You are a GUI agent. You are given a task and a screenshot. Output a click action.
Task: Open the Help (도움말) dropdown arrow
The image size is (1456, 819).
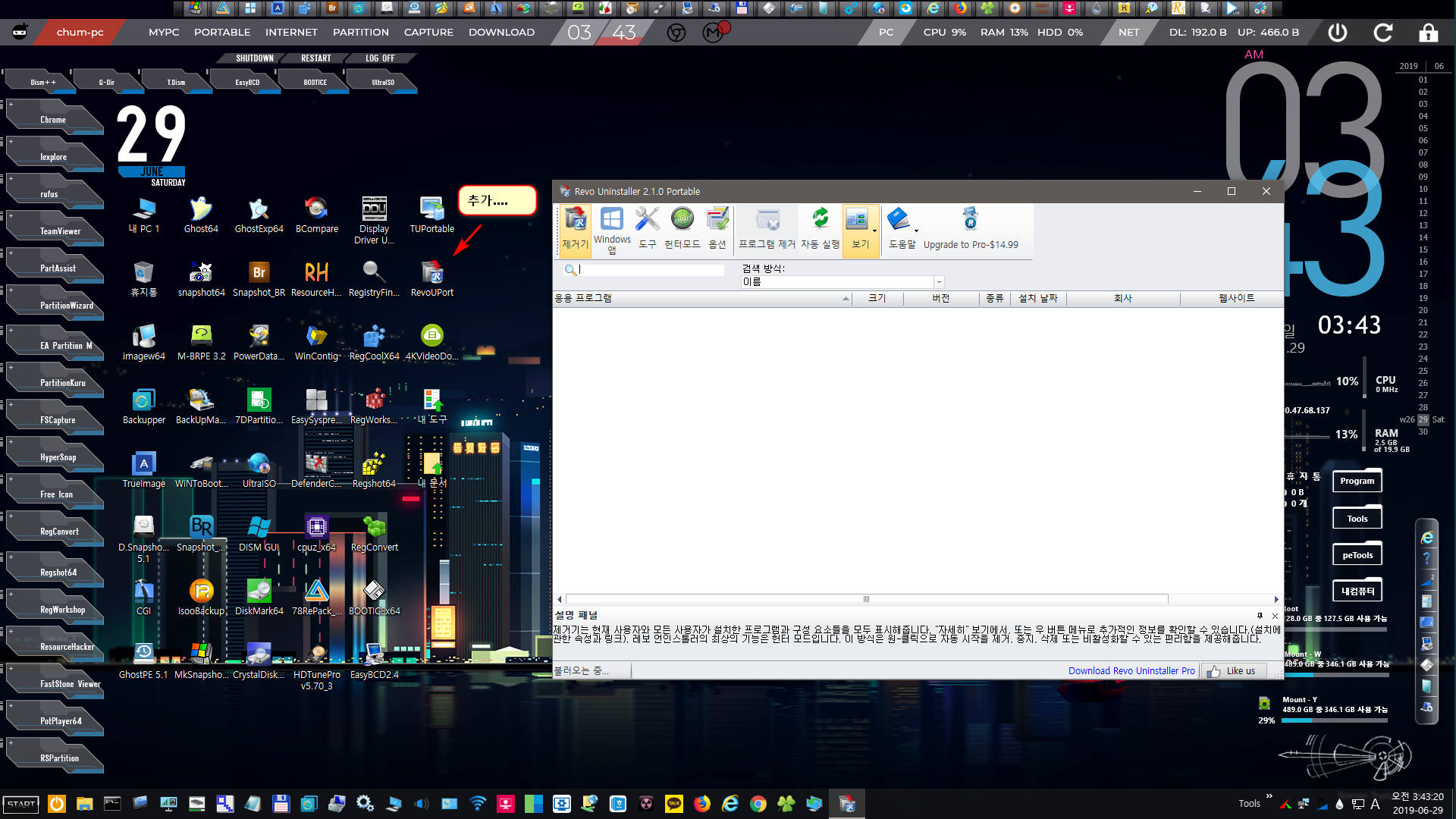coord(916,231)
